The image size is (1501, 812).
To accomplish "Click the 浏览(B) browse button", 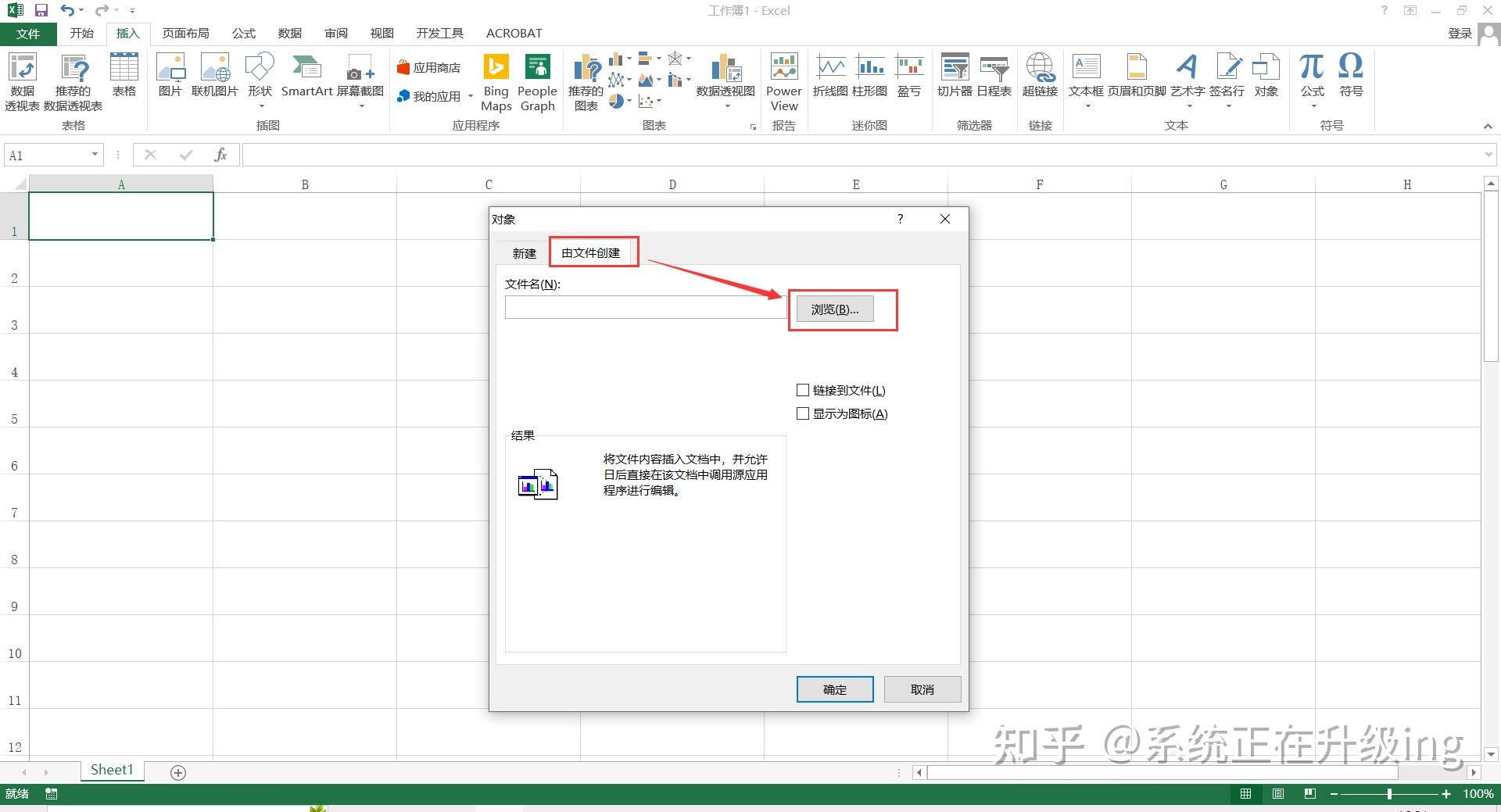I will pos(833,309).
